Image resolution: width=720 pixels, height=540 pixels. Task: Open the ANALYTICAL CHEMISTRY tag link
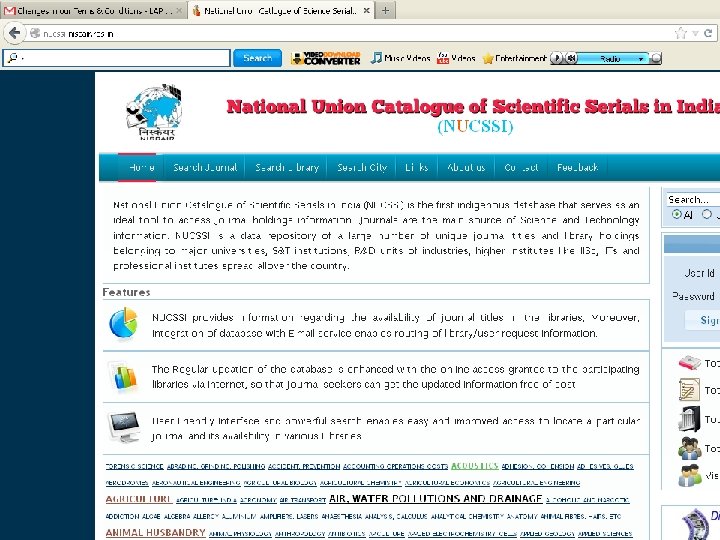(467, 517)
